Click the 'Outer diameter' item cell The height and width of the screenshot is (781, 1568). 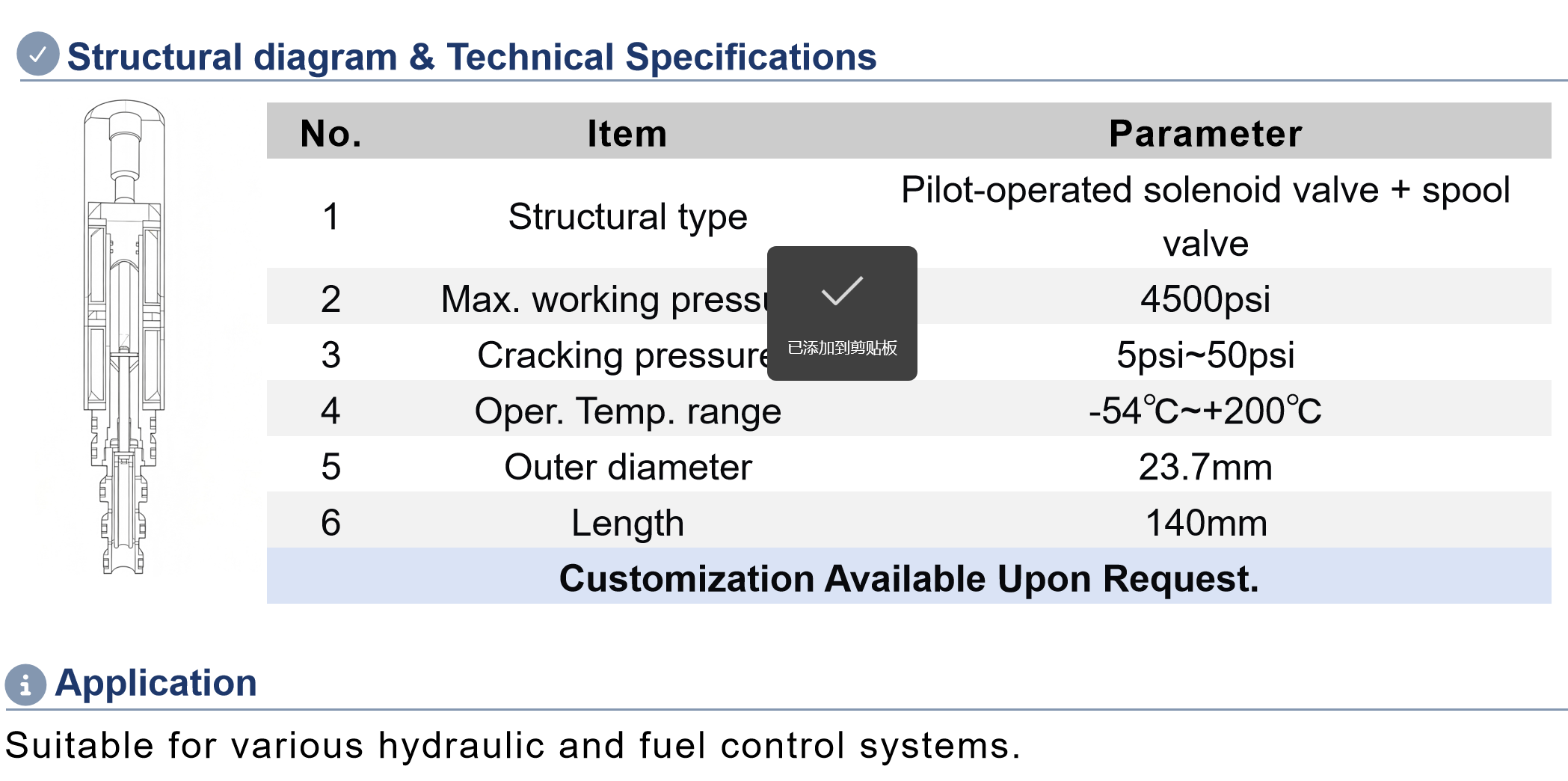[x=627, y=467]
